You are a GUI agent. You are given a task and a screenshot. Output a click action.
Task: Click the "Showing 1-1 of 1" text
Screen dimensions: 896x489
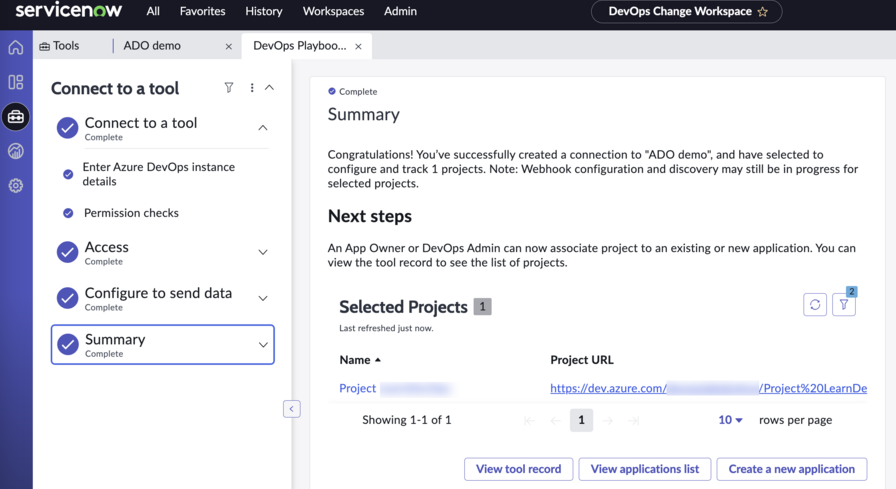coord(407,420)
